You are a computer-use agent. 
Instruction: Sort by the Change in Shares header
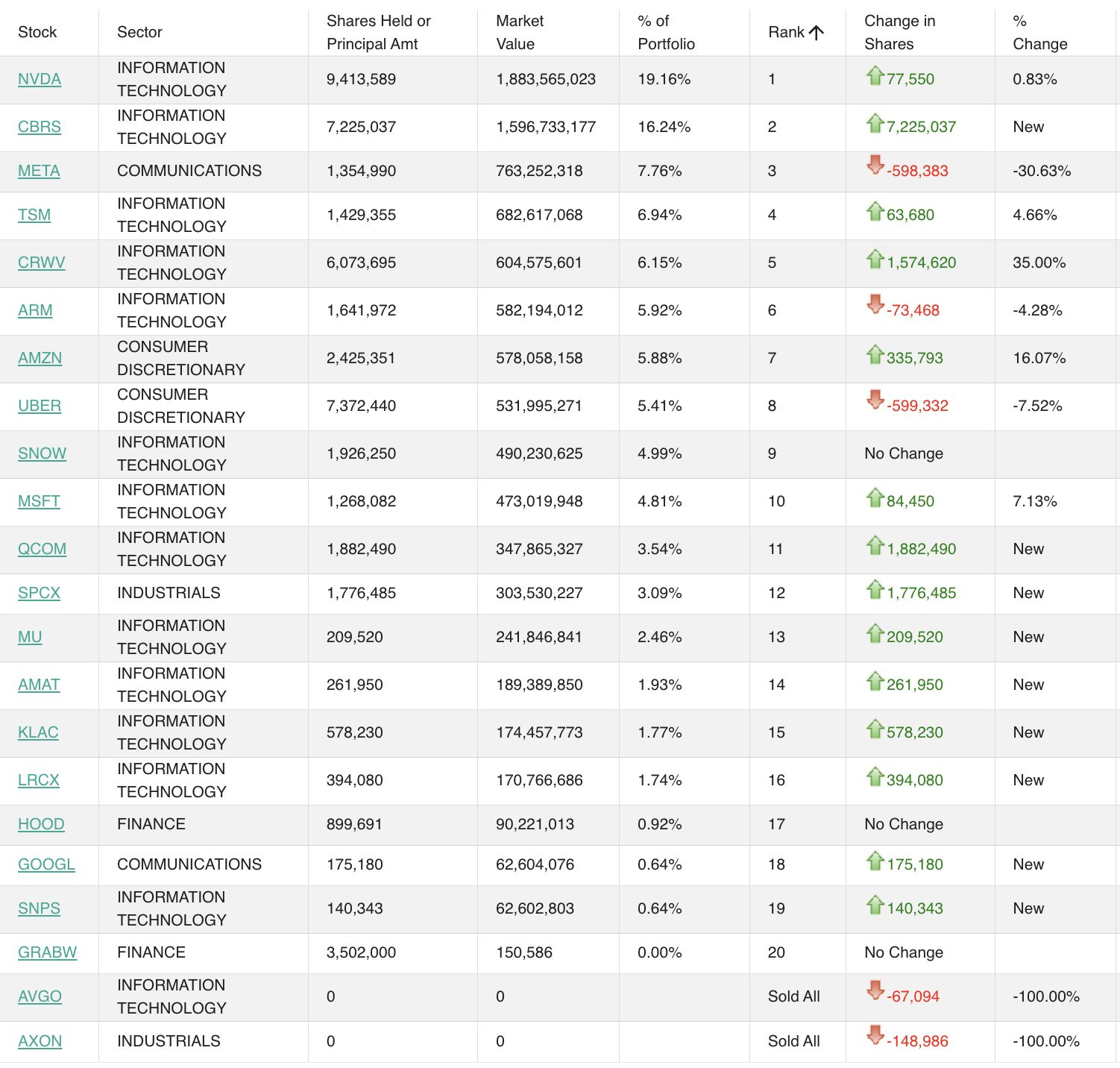(899, 32)
